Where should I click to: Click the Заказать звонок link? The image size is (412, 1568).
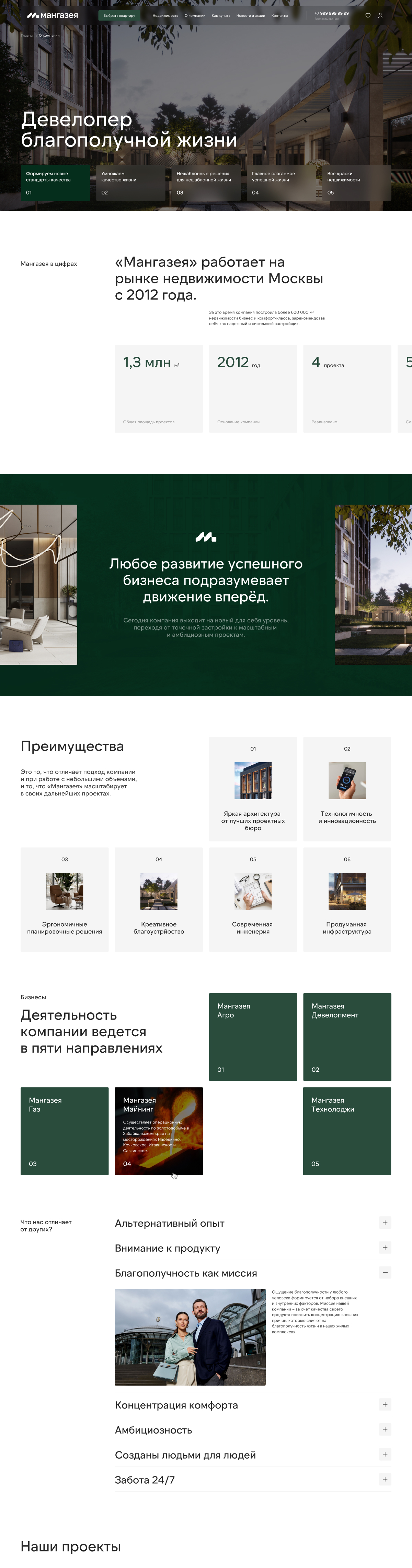tap(326, 20)
